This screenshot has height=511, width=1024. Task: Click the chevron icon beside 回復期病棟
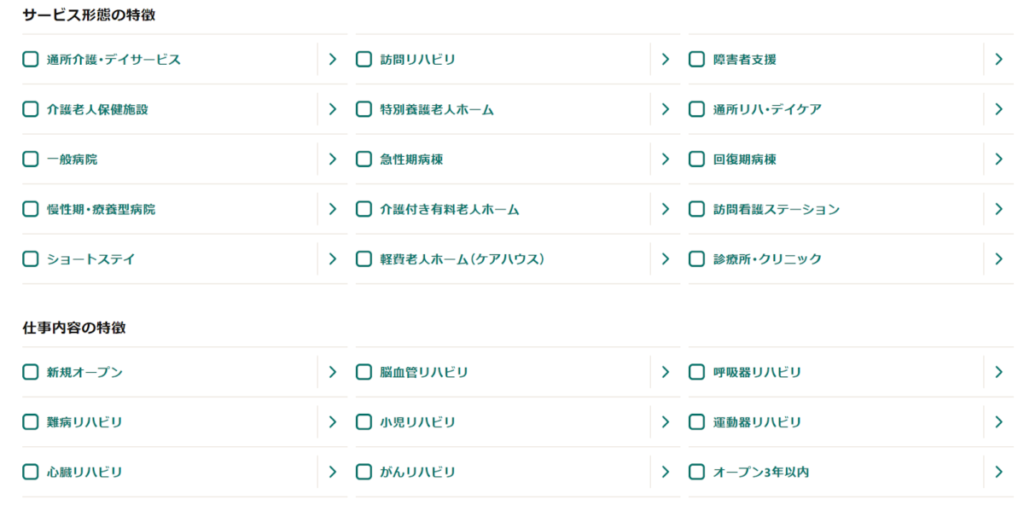coord(999,159)
